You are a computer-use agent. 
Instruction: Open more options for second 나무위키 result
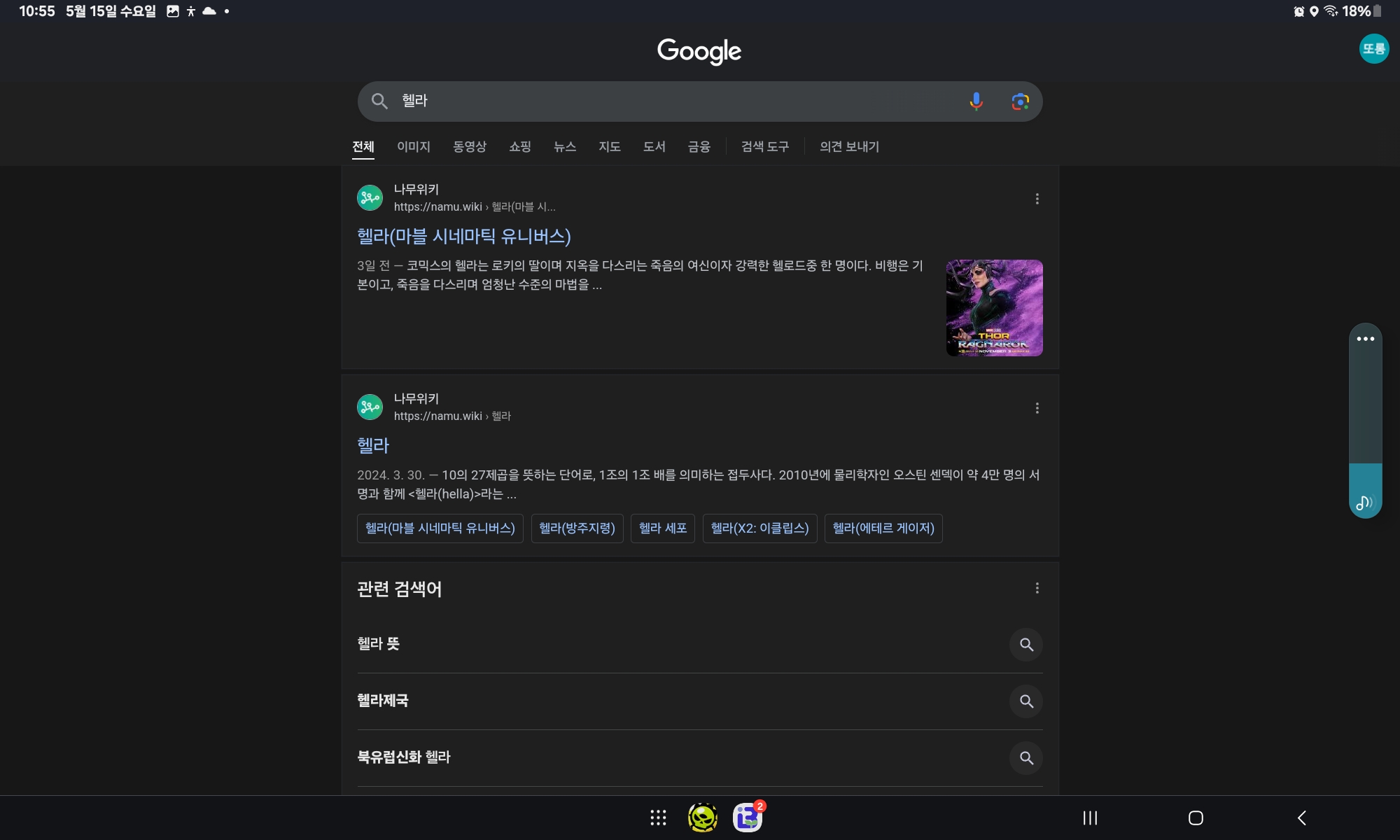tap(1037, 408)
